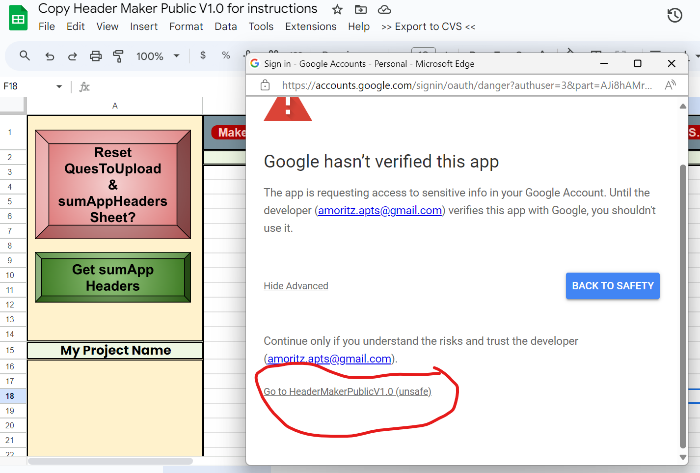
Task: Open the Edit menu
Action: coord(75,27)
